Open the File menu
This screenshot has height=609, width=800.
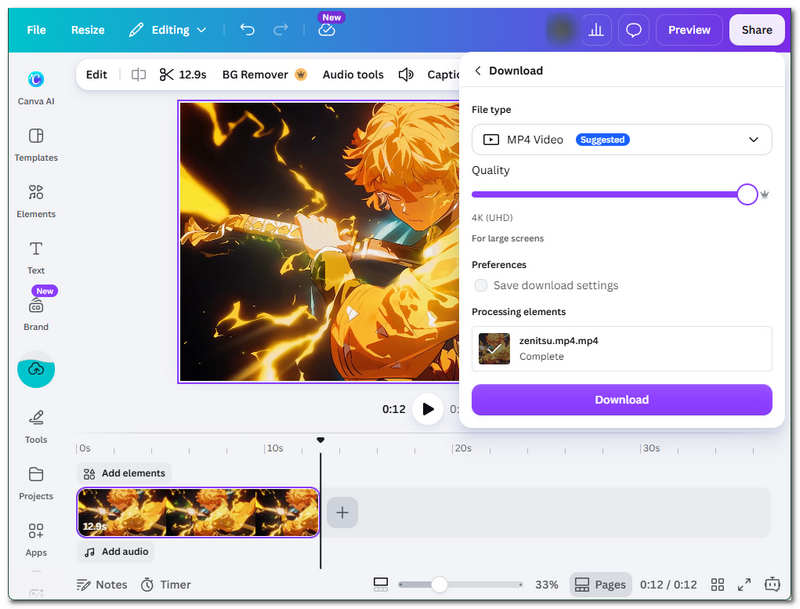click(x=36, y=30)
